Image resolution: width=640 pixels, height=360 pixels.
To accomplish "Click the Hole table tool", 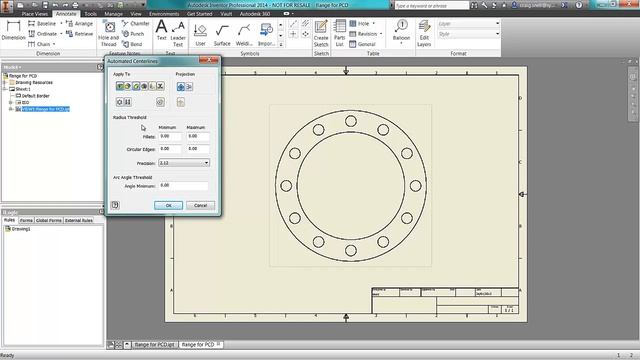I will pos(359,24).
